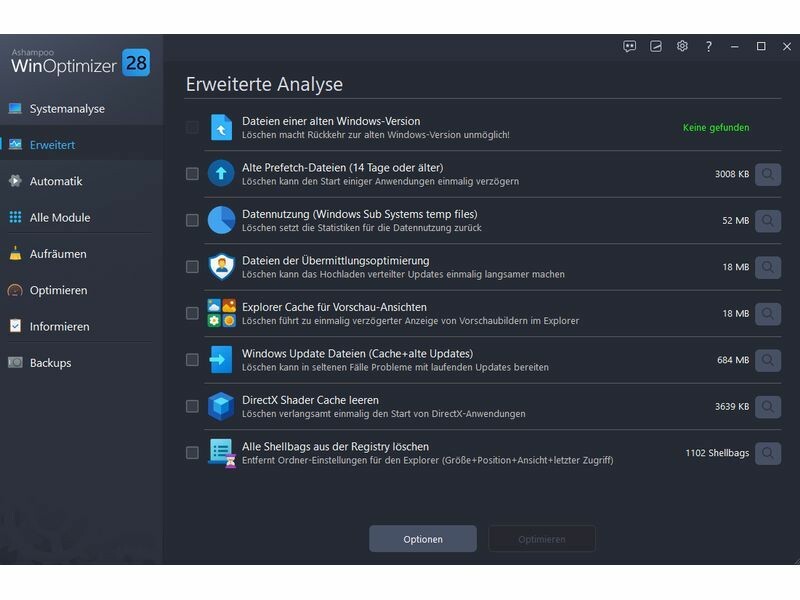The height and width of the screenshot is (600, 800).
Task: Click the skin/window mode icon in title bar
Action: pos(656,46)
